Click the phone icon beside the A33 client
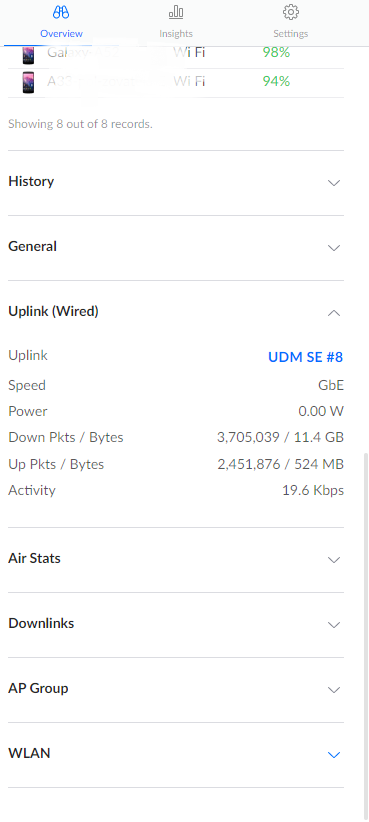Viewport: 369px width, 822px height. 29,83
